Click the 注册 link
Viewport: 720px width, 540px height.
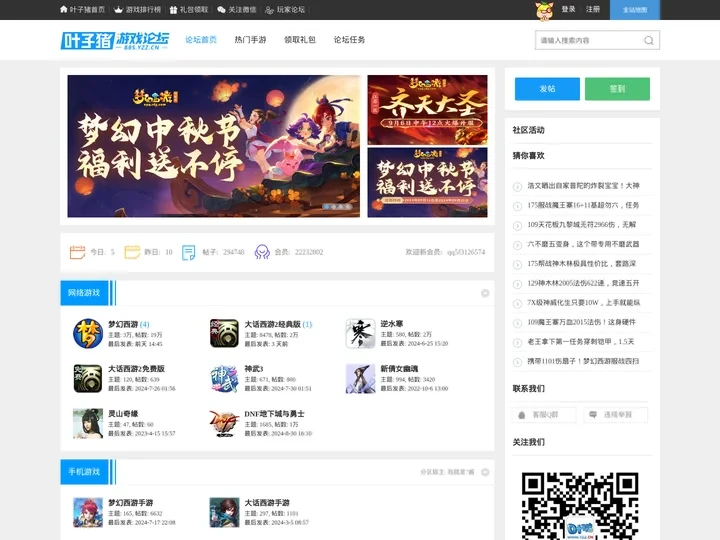593,9
